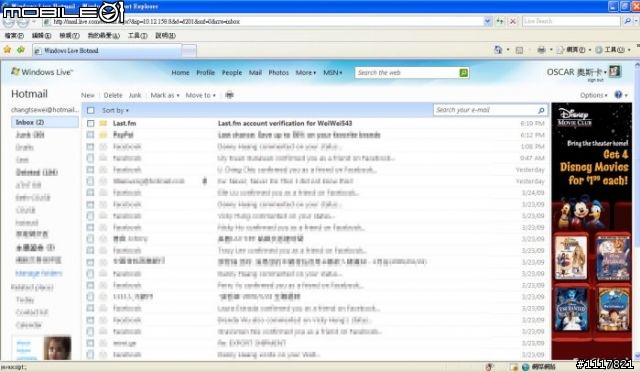Click the Disney Movie Club advertisement
Image resolution: width=640 pixels, height=372 pixels.
(x=591, y=231)
